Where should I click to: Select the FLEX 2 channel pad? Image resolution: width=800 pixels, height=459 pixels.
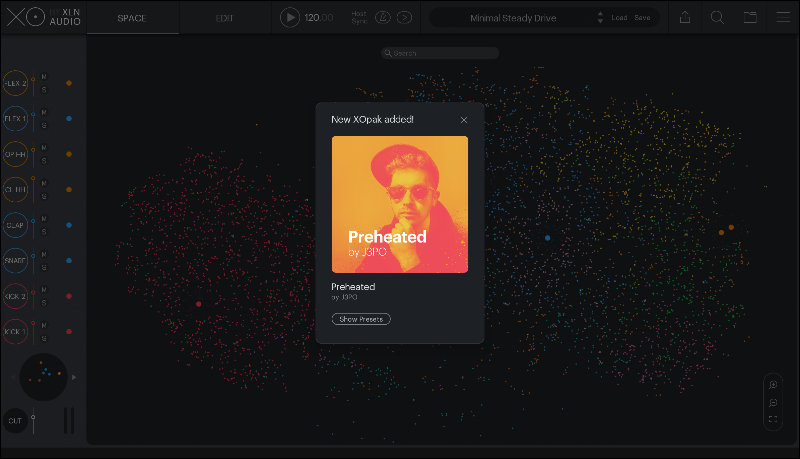point(15,83)
